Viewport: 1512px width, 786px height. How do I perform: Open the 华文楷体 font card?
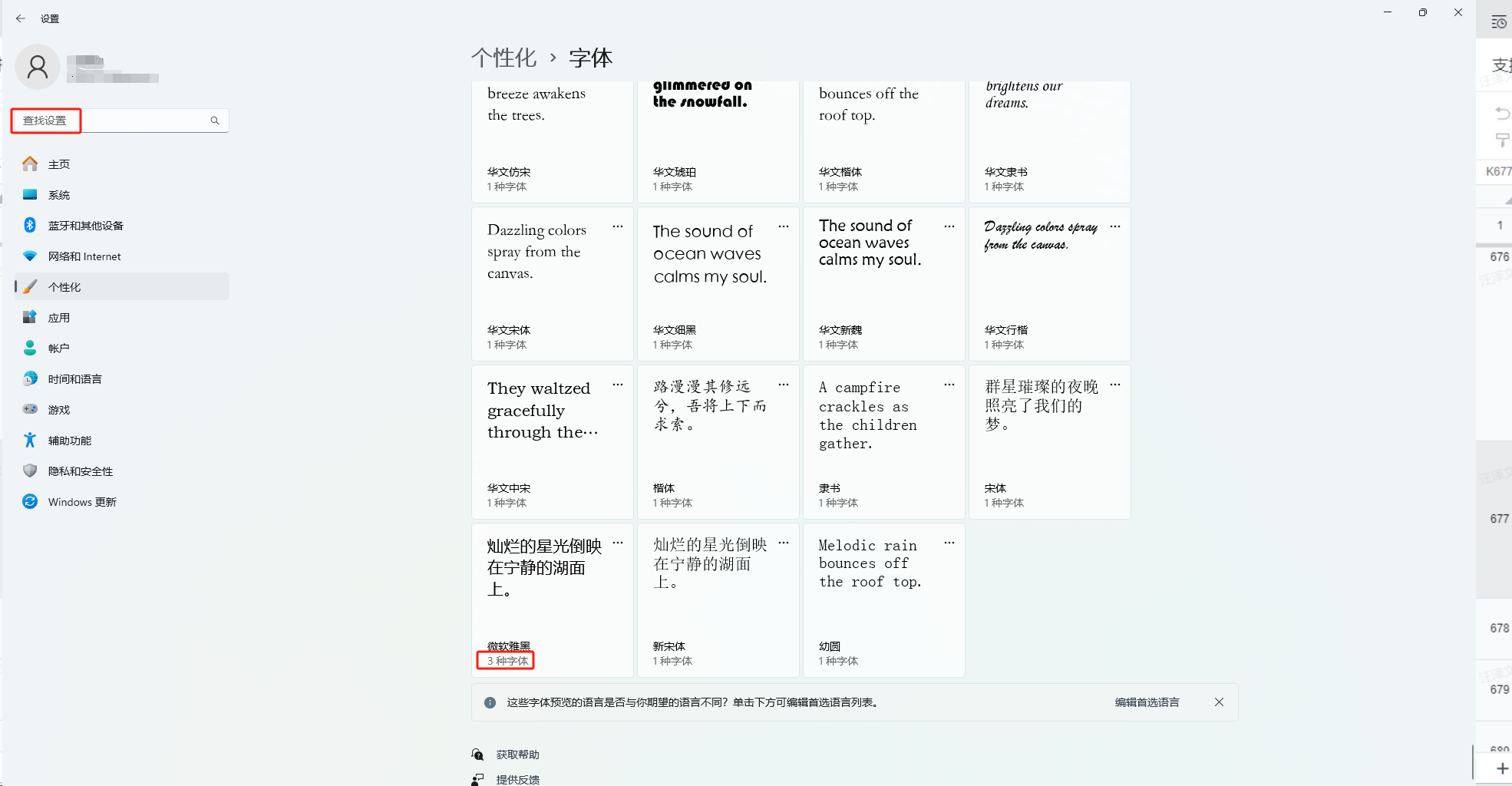click(884, 142)
